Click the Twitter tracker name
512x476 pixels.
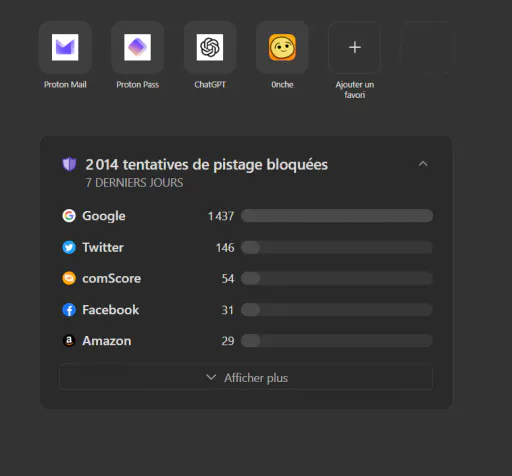tap(103, 247)
